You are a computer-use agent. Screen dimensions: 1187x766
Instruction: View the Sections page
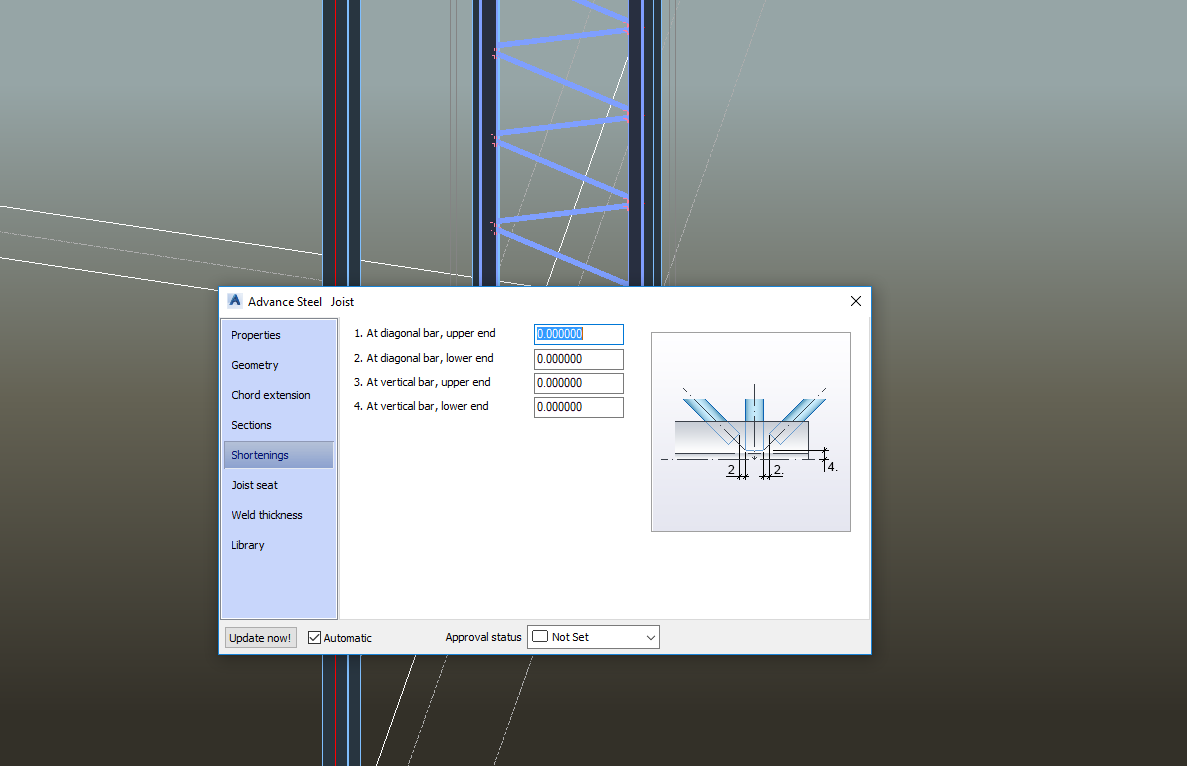pyautogui.click(x=250, y=425)
